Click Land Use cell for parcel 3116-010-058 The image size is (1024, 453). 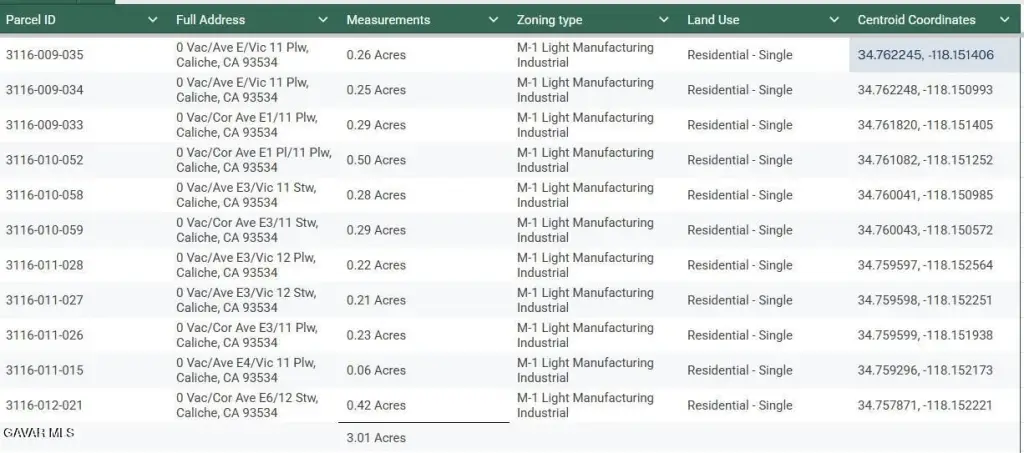739,195
